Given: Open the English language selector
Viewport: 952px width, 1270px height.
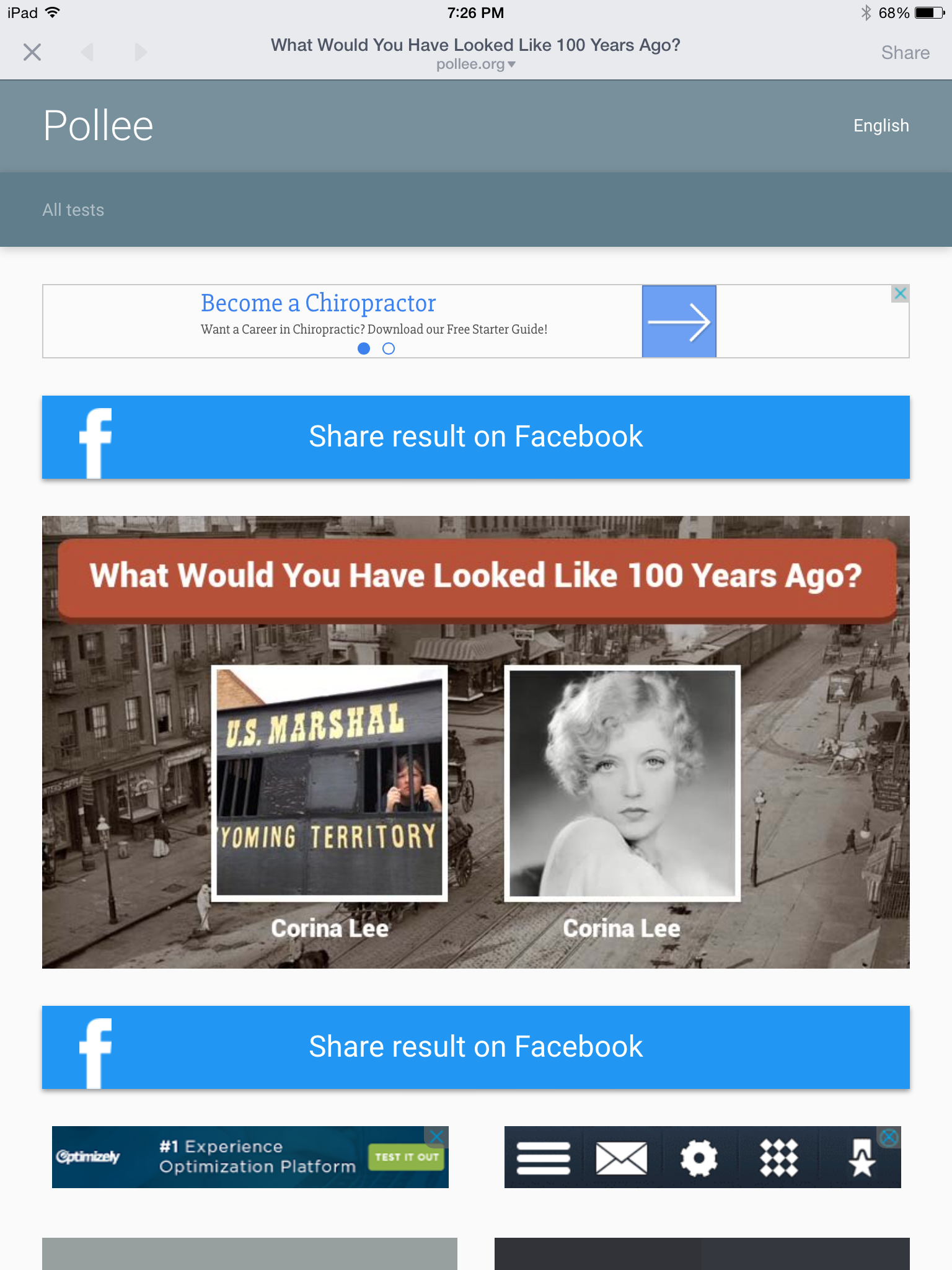Looking at the screenshot, I should tap(881, 126).
